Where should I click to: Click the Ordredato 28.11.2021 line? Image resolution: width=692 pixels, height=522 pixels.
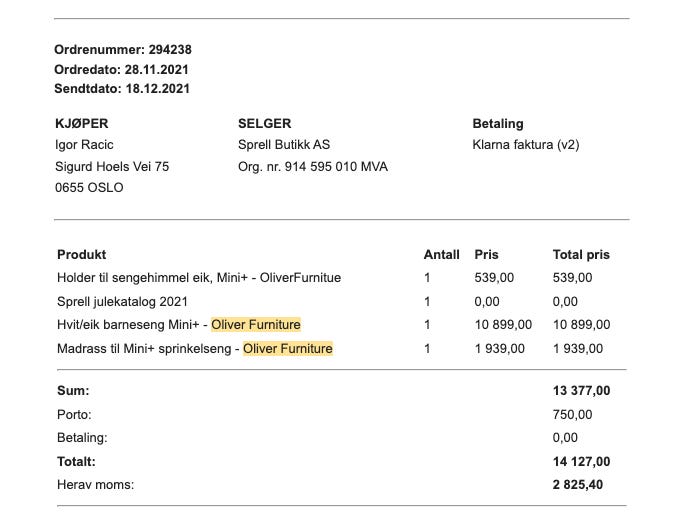tap(121, 70)
